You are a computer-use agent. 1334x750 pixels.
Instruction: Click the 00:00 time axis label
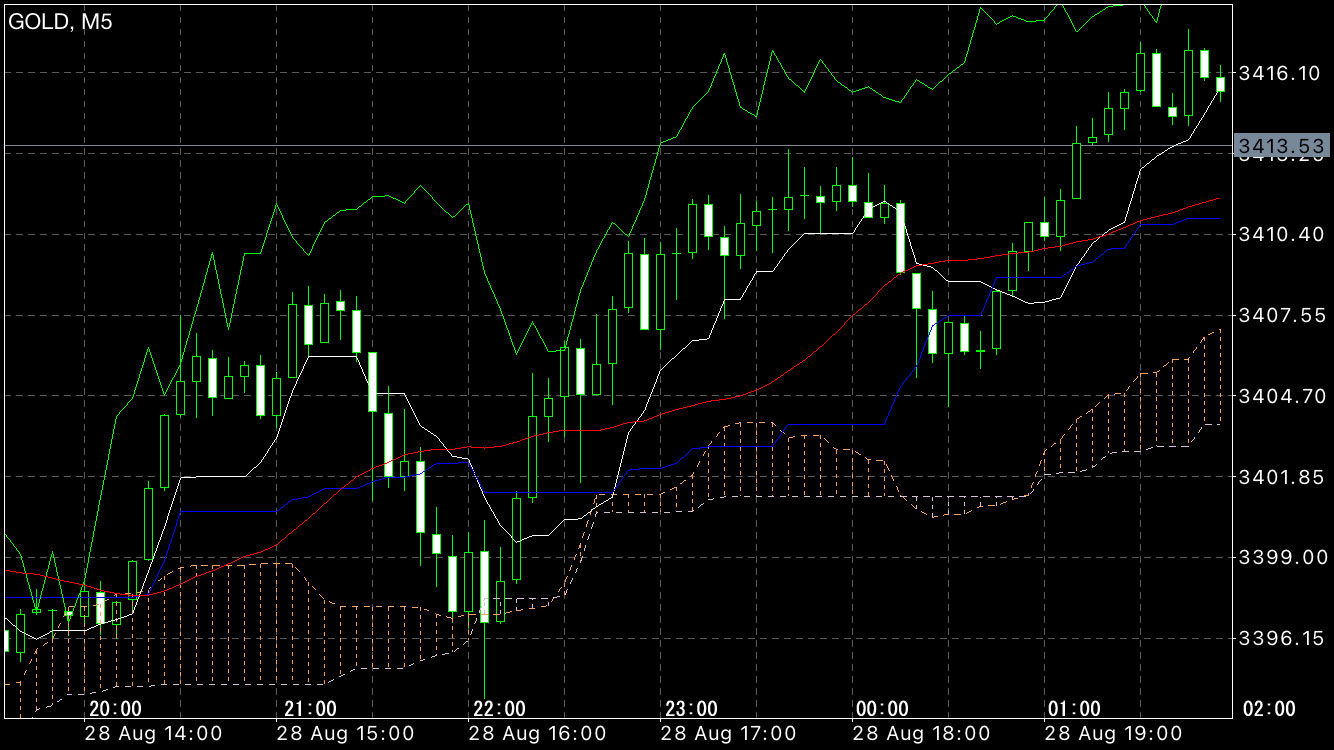[x=882, y=709]
